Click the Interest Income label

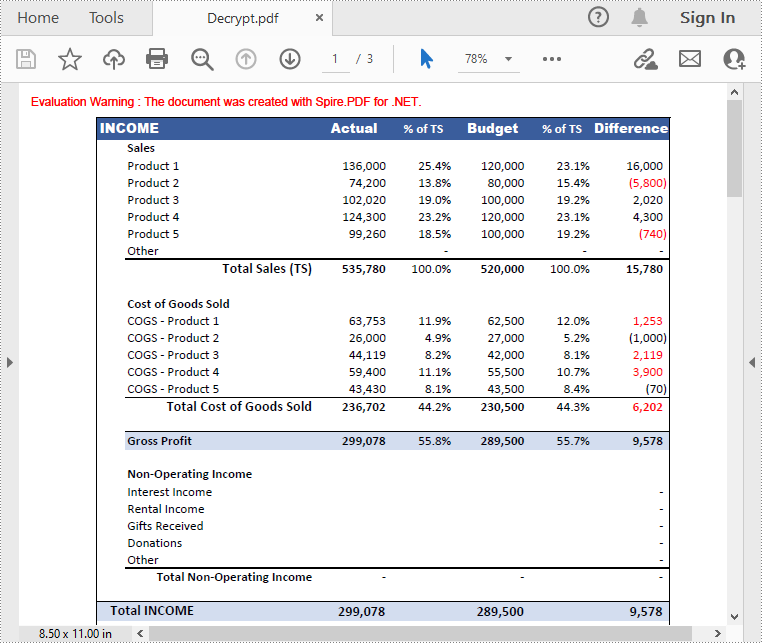pos(170,492)
